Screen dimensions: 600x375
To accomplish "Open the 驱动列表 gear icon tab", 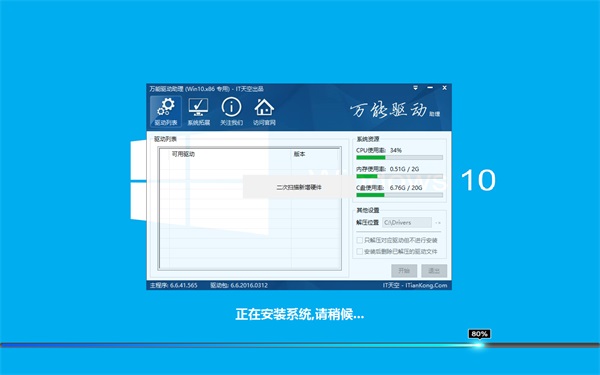I will click(166, 111).
